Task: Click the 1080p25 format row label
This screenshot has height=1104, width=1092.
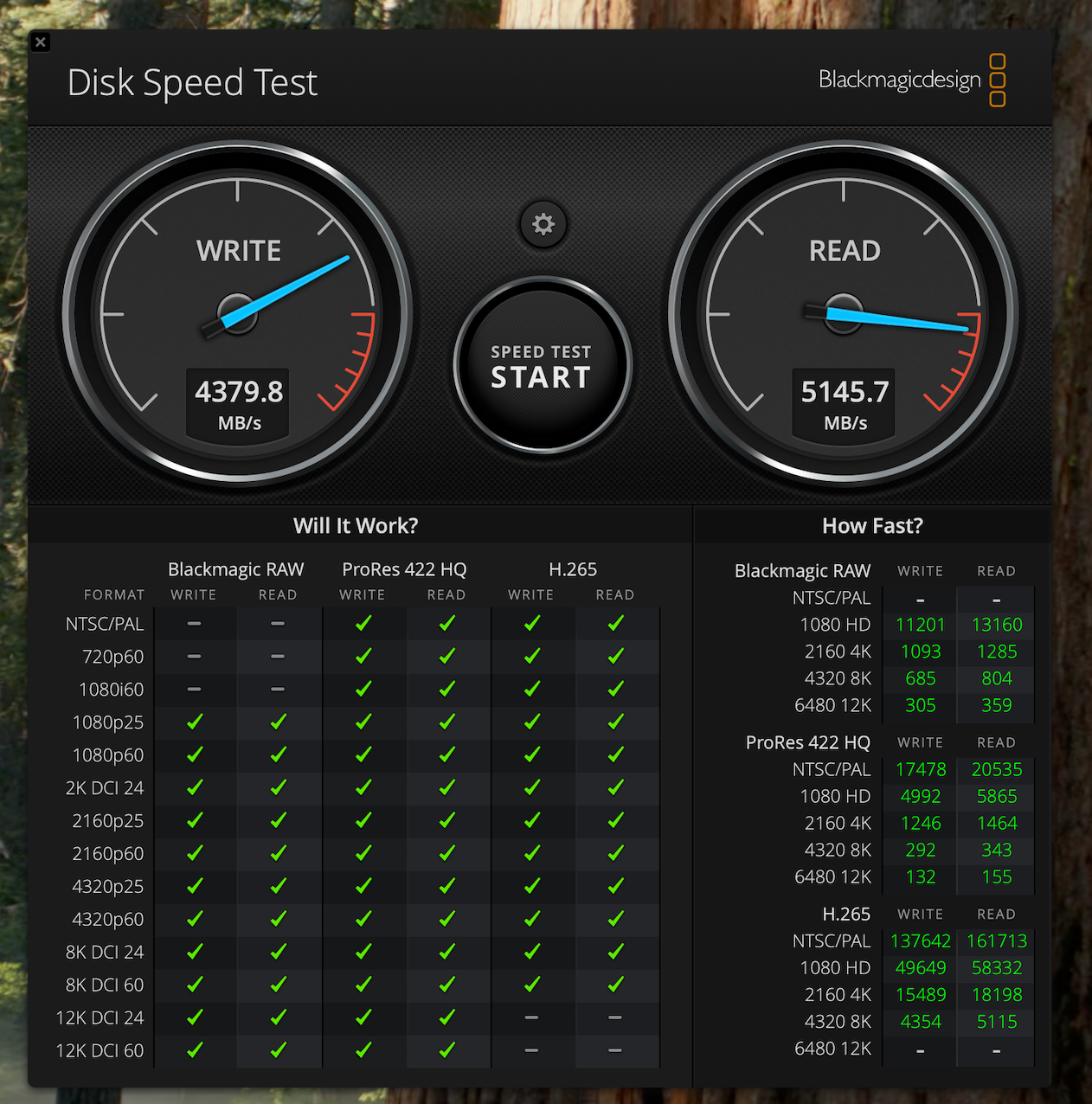Action: coord(108,722)
